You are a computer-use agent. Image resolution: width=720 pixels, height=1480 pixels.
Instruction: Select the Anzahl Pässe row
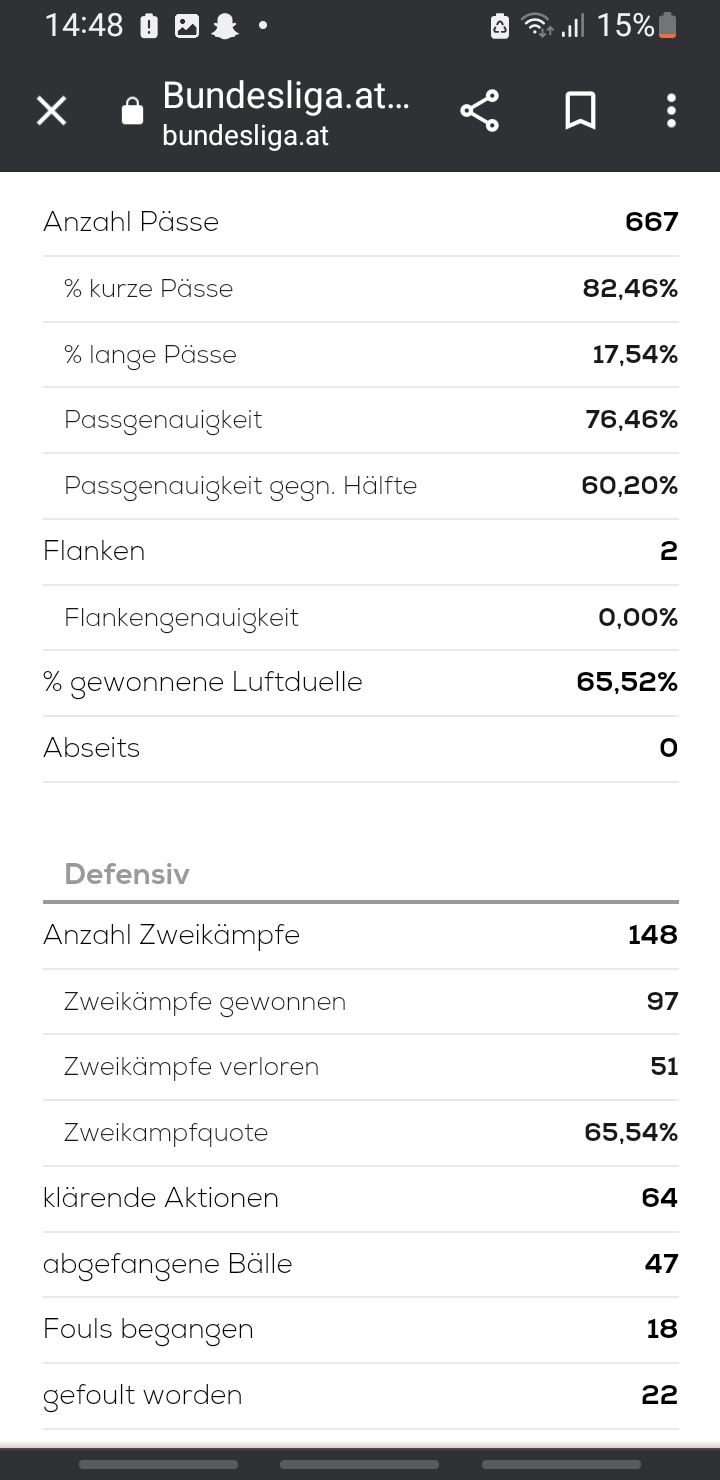tap(360, 222)
